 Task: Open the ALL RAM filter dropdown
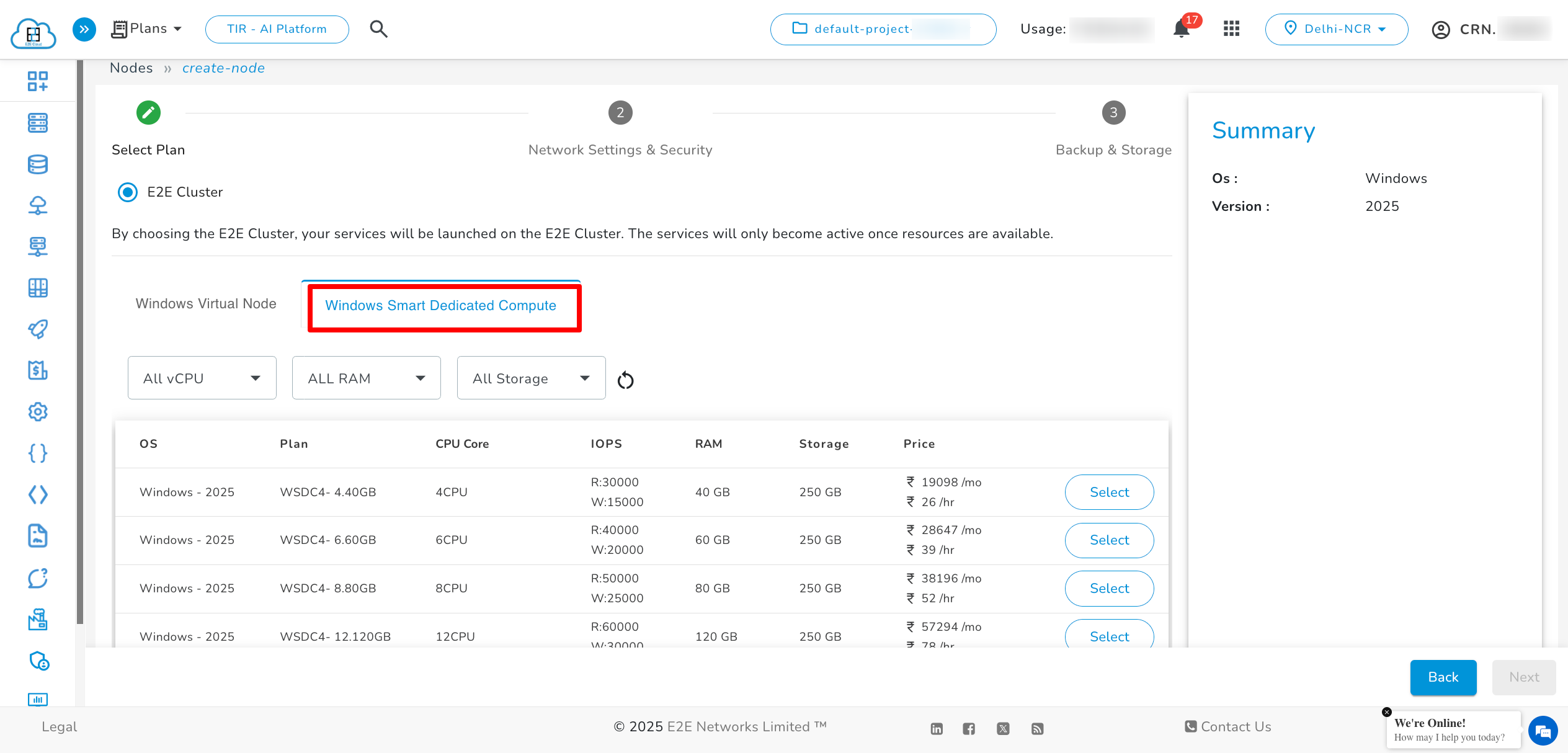367,378
